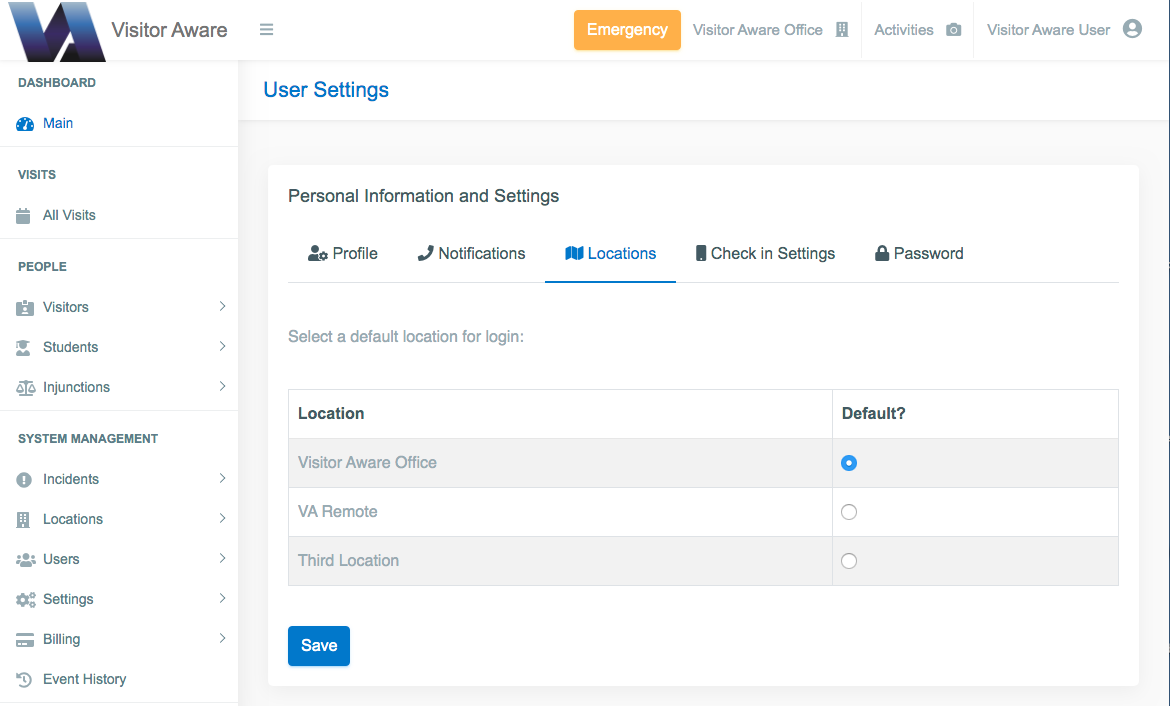The height and width of the screenshot is (706, 1170).
Task: Click the Third Location table row text
Action: [x=348, y=560]
